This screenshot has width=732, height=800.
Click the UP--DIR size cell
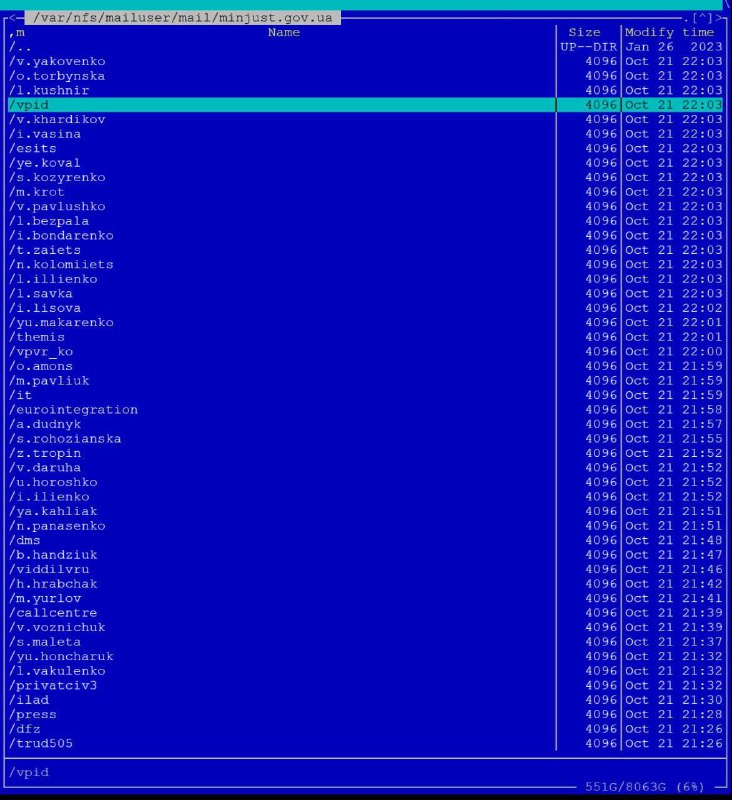click(589, 47)
